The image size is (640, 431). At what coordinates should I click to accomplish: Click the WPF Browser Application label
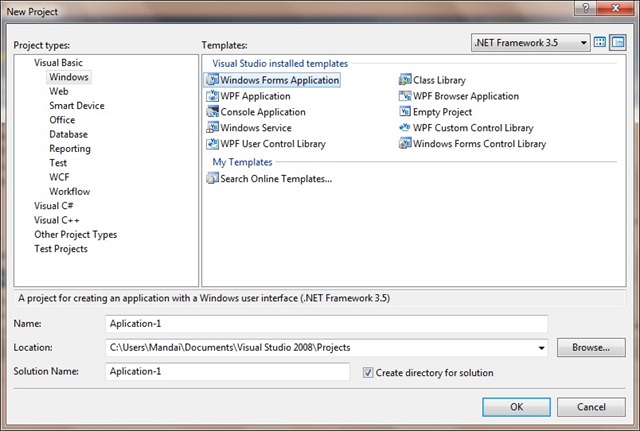[466, 96]
